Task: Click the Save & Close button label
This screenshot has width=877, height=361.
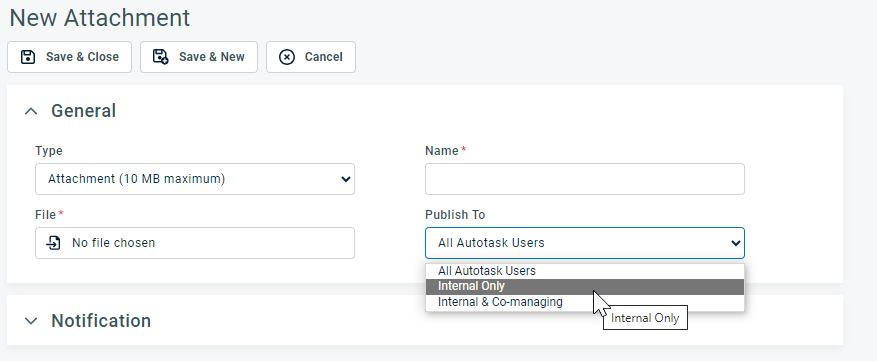Action: coord(82,57)
